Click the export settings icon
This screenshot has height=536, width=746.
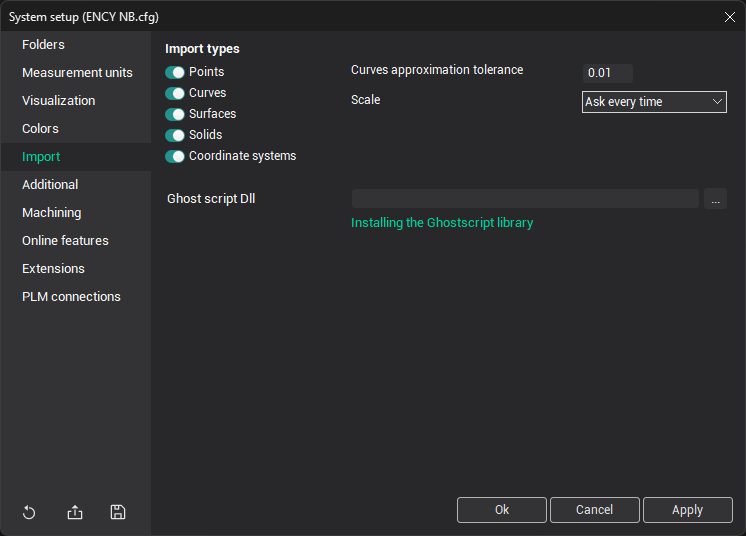pos(75,512)
